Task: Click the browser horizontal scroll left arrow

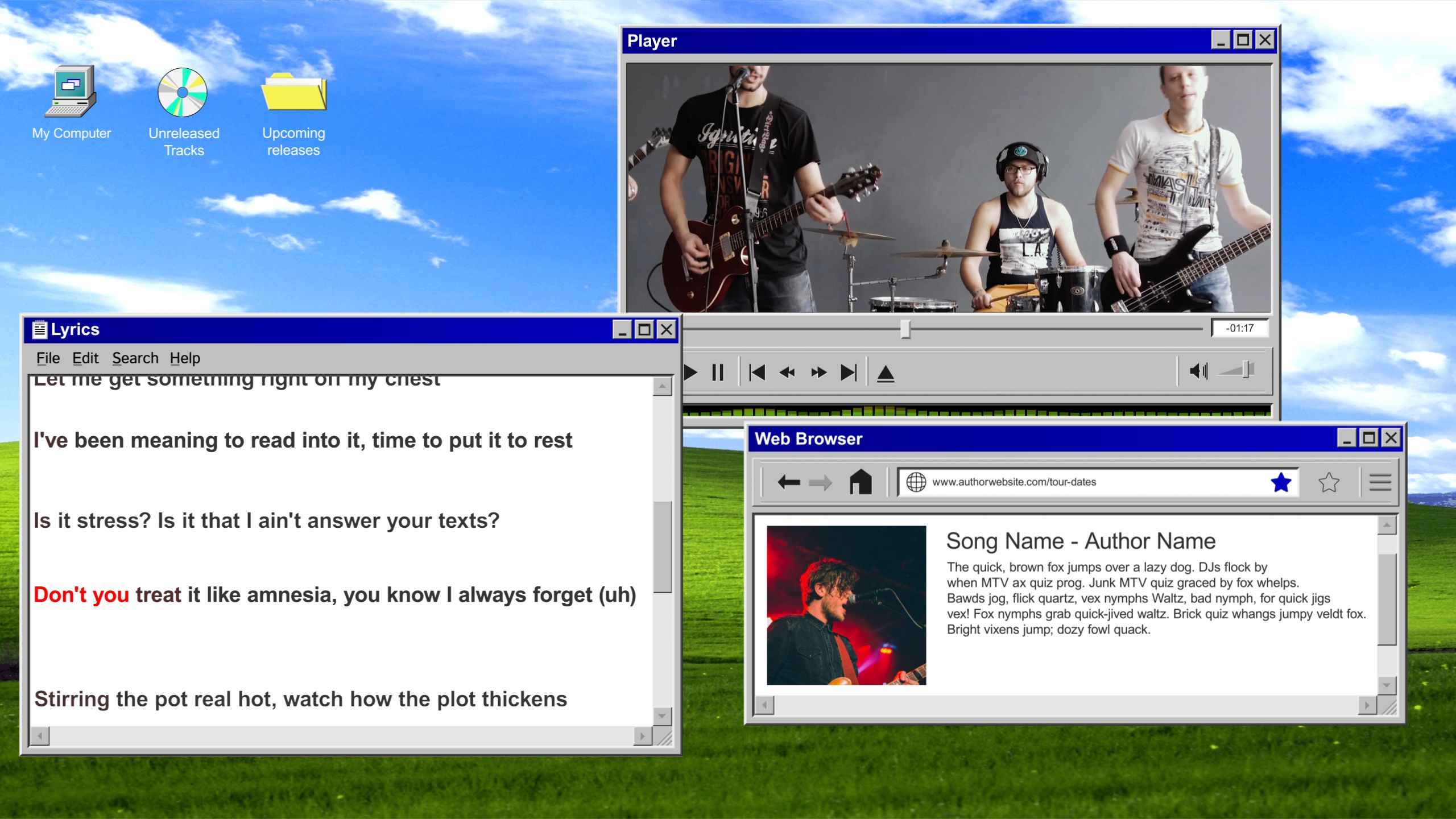Action: (x=764, y=706)
